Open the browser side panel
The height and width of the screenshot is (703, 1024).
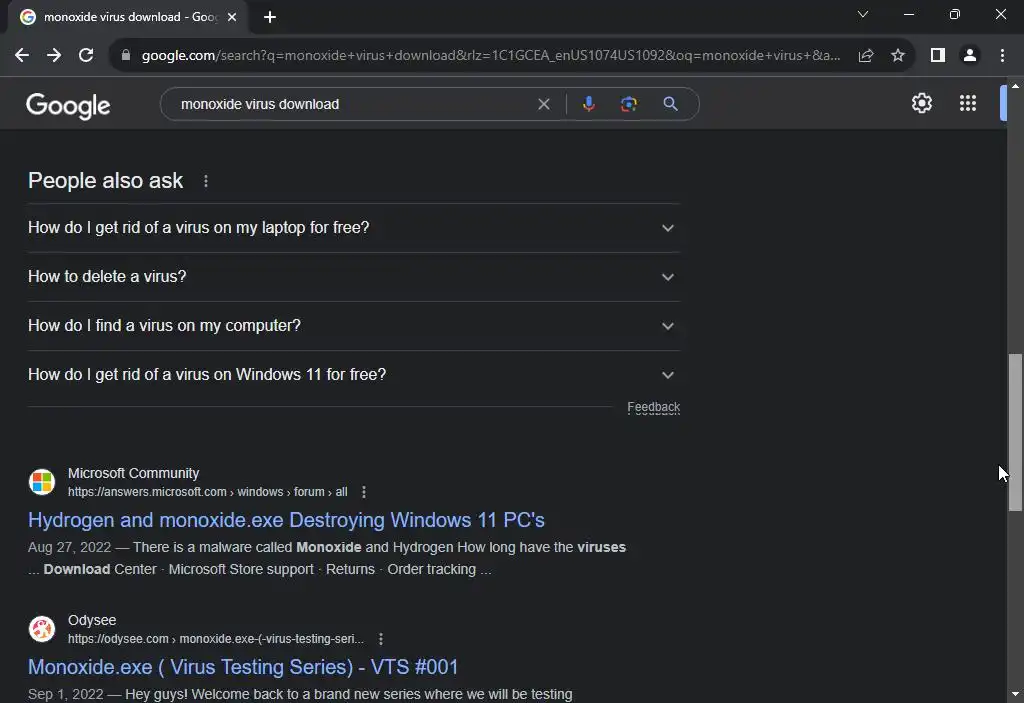[x=938, y=56]
